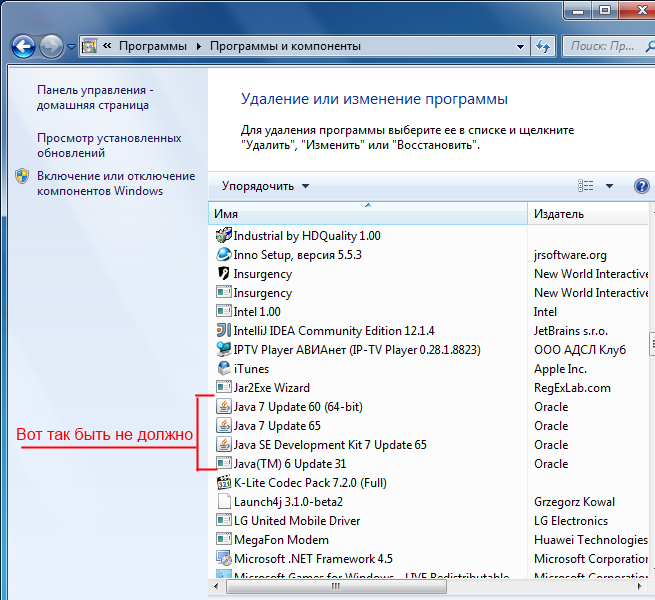Select Java 7 Update 60 (64-bit) text

[x=298, y=407]
